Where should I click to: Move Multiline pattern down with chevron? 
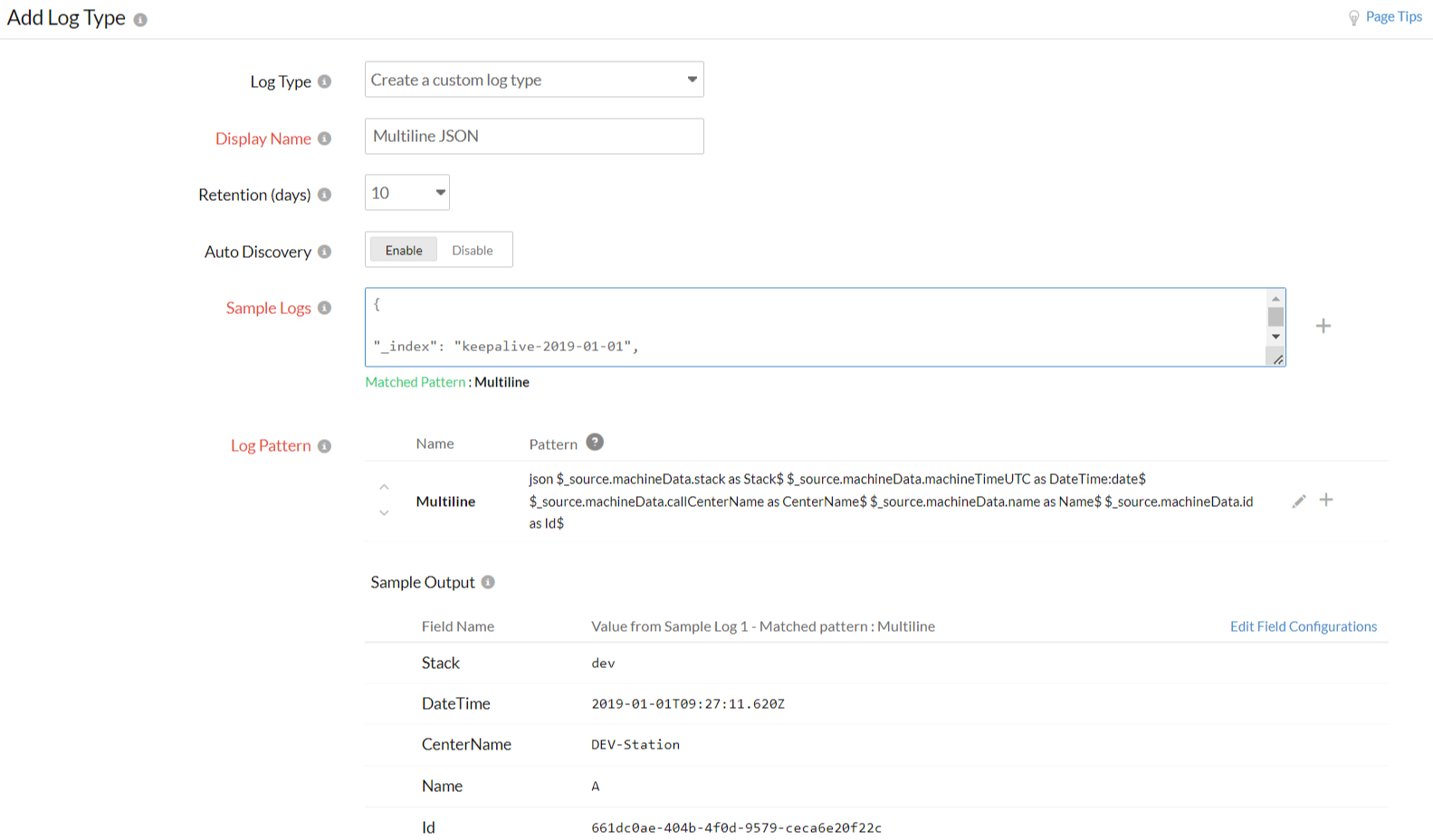[384, 513]
